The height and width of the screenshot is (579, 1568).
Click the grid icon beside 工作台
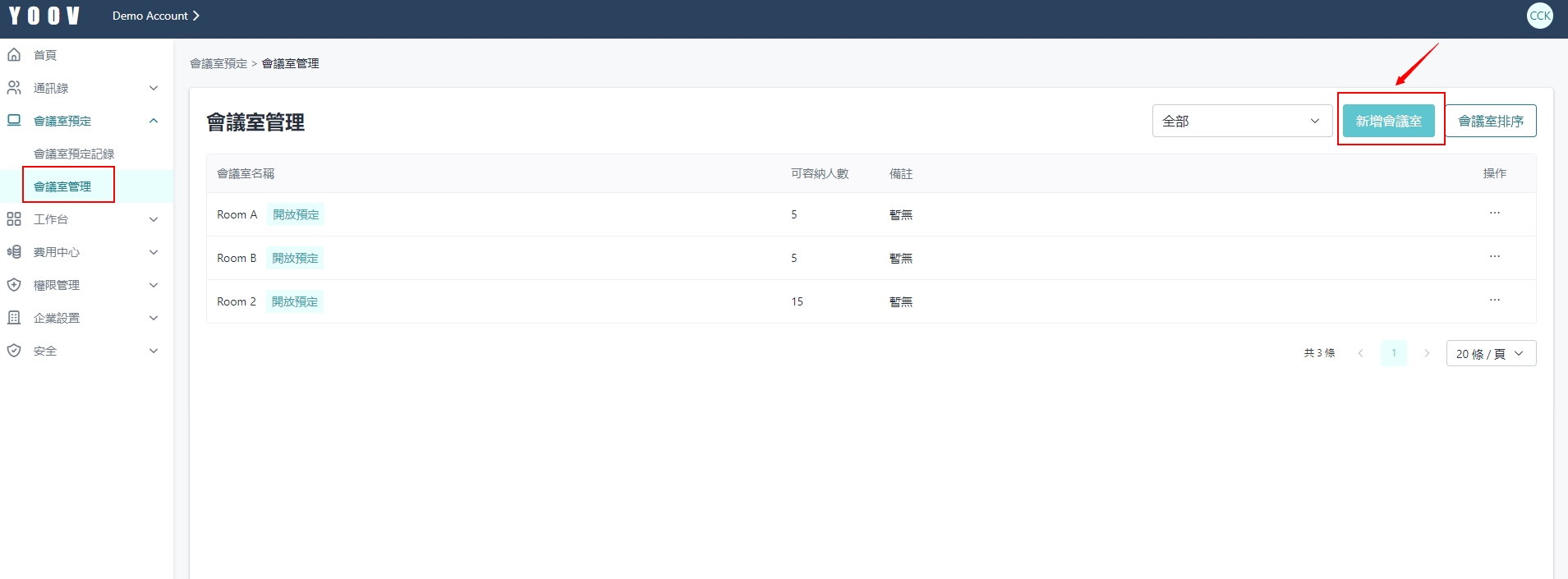point(14,219)
